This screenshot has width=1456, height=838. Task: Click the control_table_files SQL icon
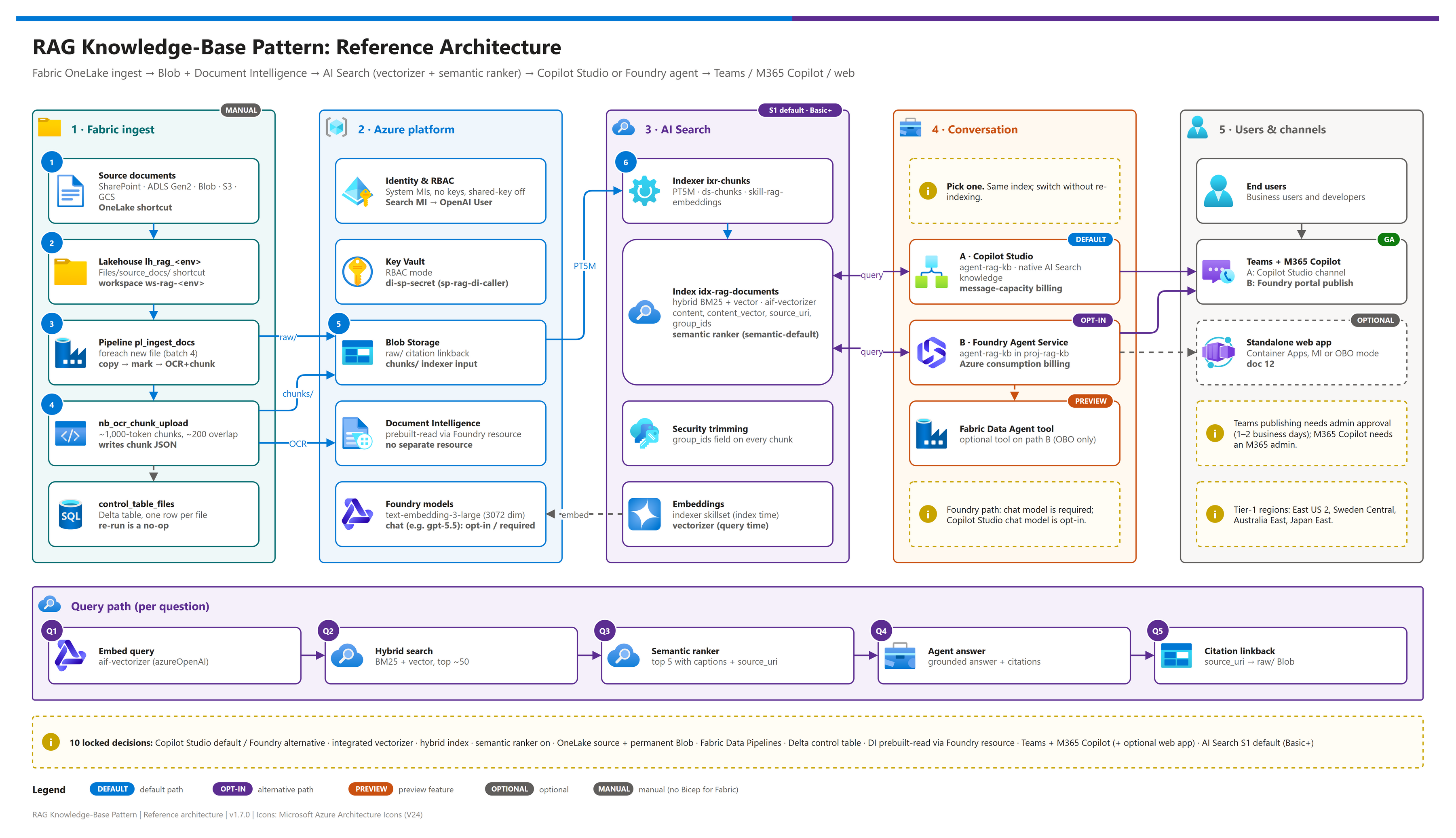[x=70, y=514]
